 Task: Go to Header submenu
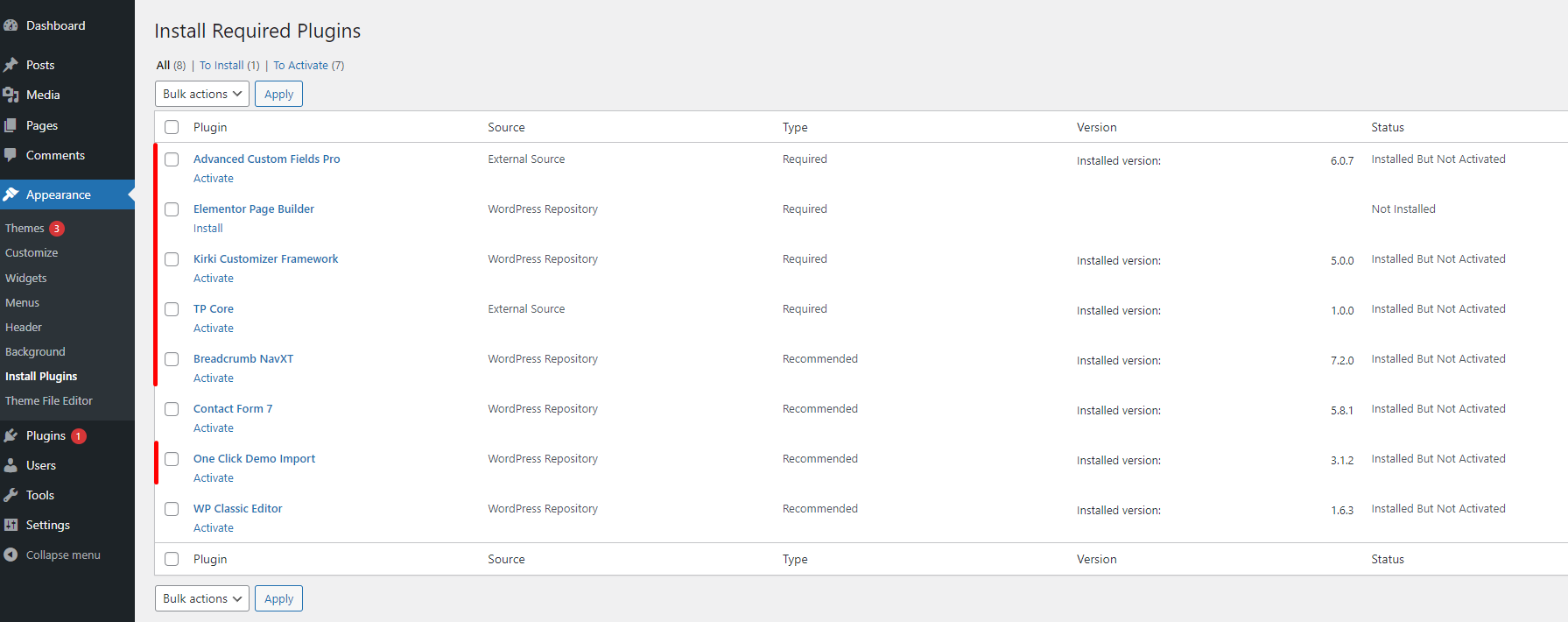click(x=24, y=327)
